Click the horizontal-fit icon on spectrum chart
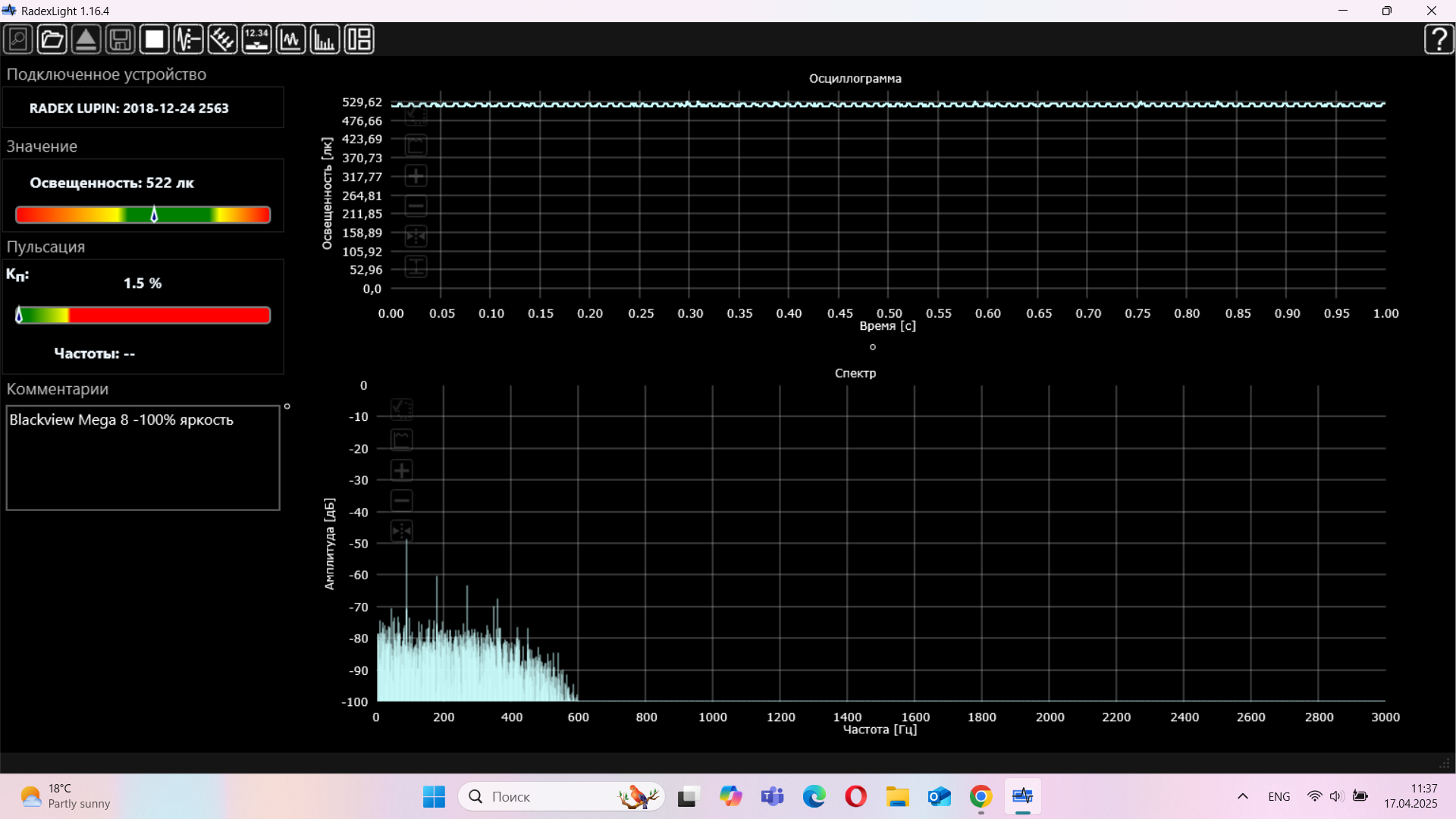The height and width of the screenshot is (819, 1456). (x=402, y=531)
